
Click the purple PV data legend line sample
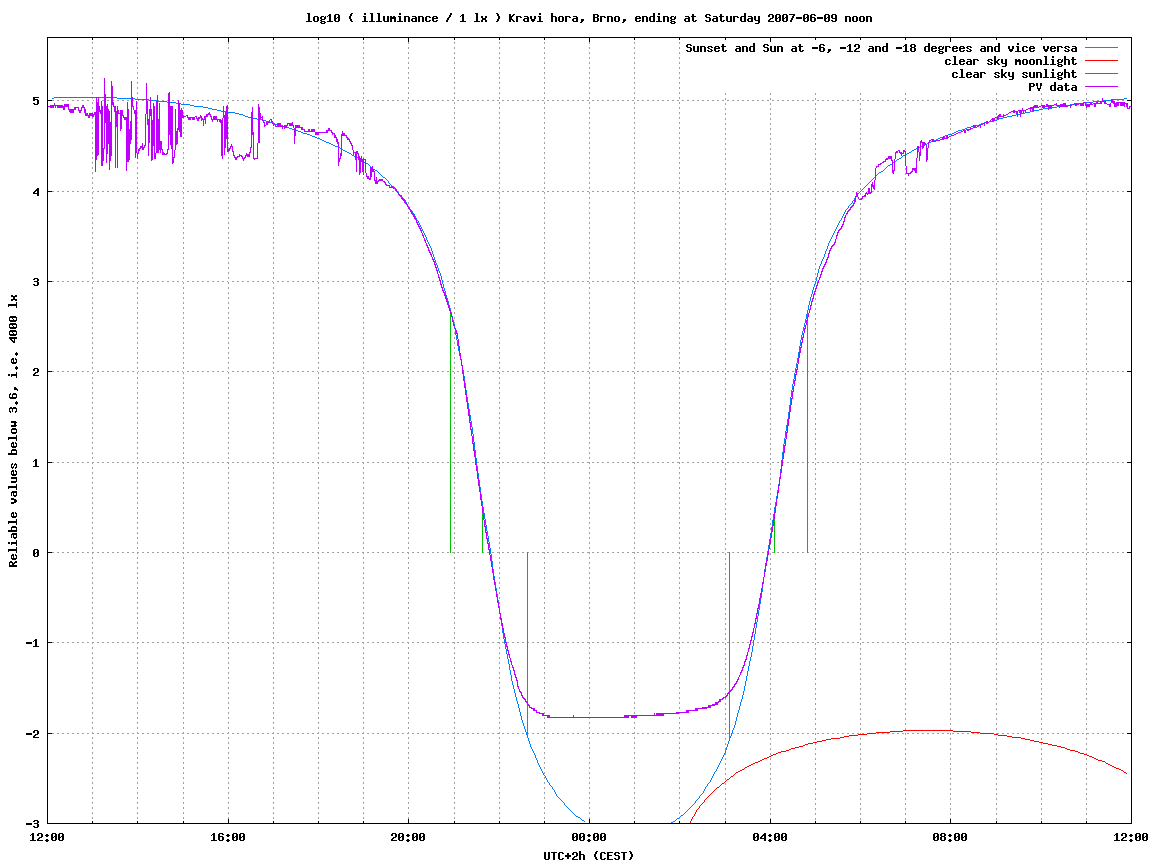click(1101, 87)
